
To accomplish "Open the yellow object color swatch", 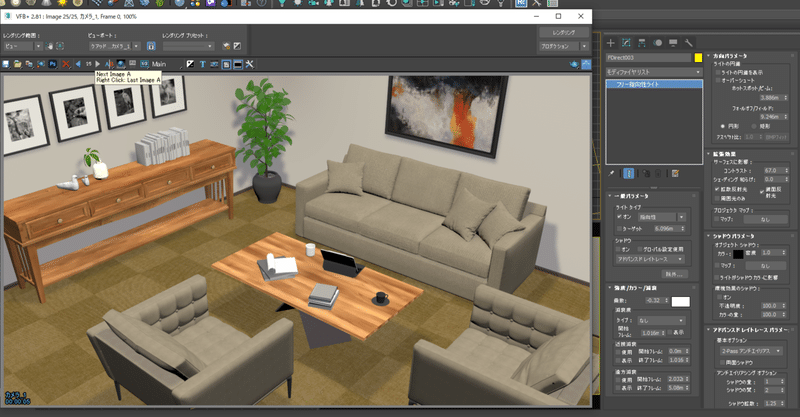I will coord(698,58).
